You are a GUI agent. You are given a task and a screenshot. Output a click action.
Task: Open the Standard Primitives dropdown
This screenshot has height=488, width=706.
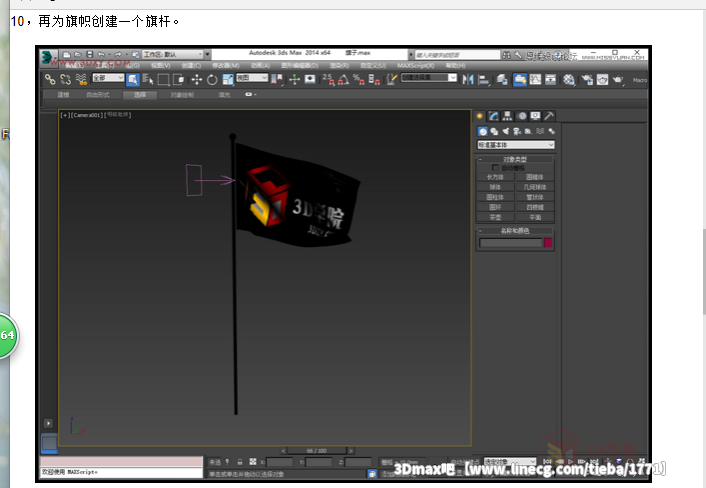coord(516,145)
